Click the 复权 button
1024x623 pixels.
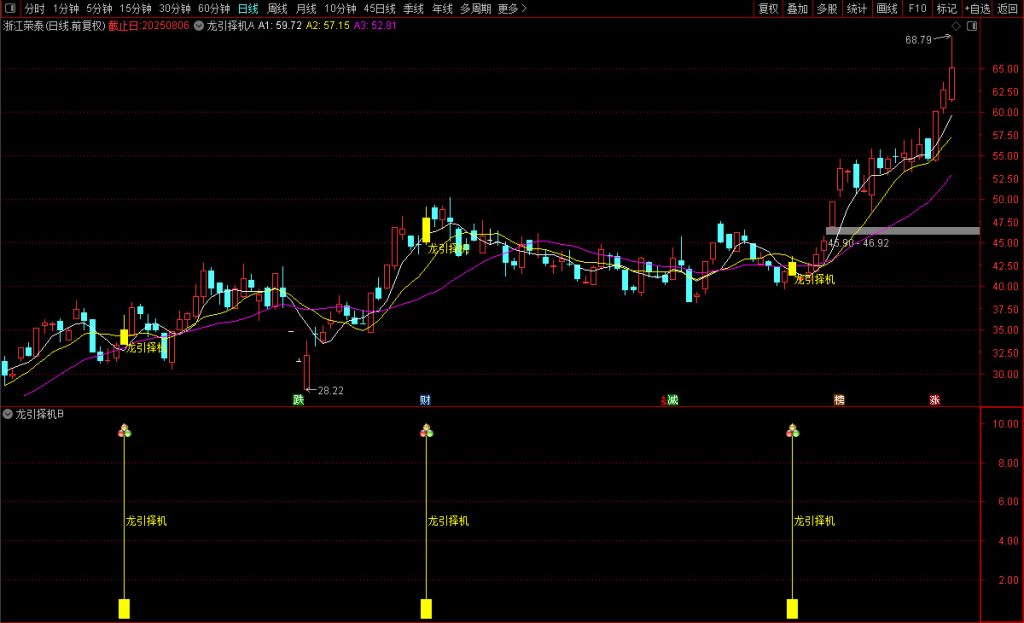pos(768,9)
